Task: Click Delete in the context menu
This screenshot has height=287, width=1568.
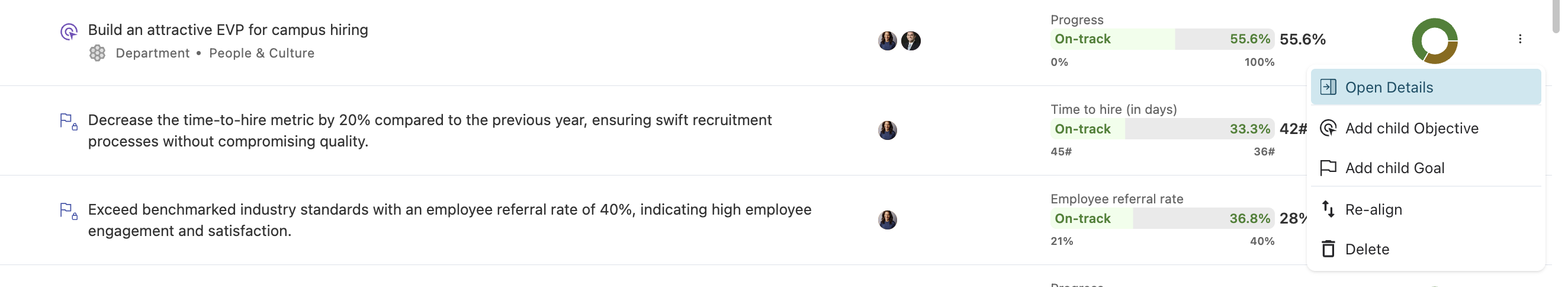Action: click(x=1367, y=248)
